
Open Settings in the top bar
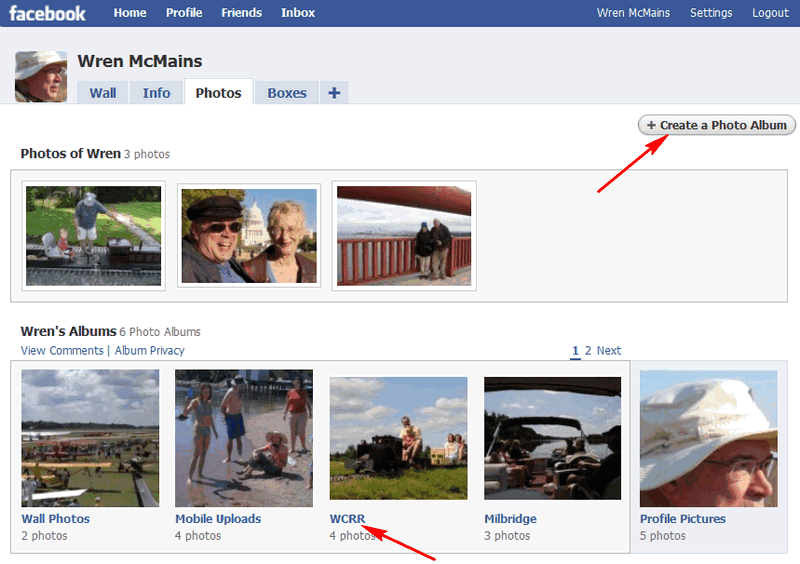711,13
